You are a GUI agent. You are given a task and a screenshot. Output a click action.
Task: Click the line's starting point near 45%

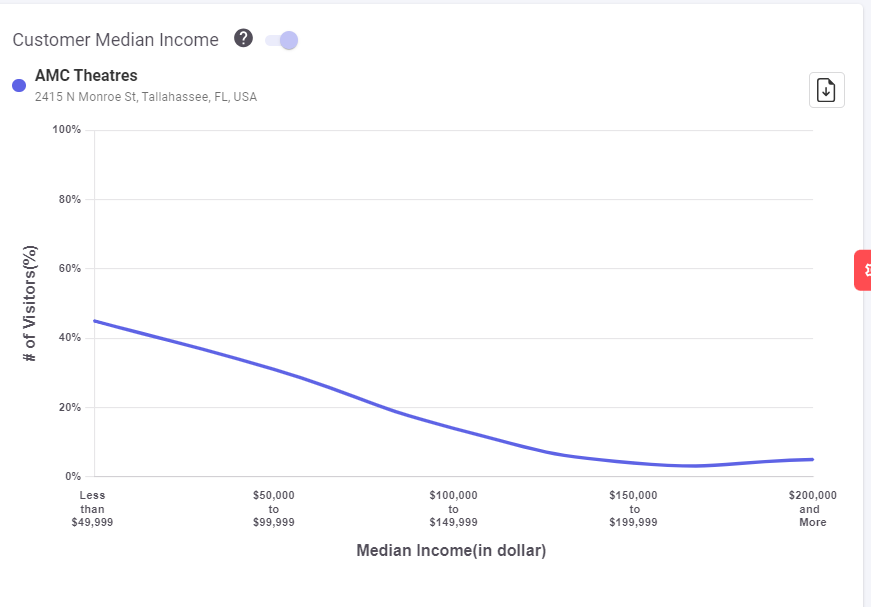point(94,321)
